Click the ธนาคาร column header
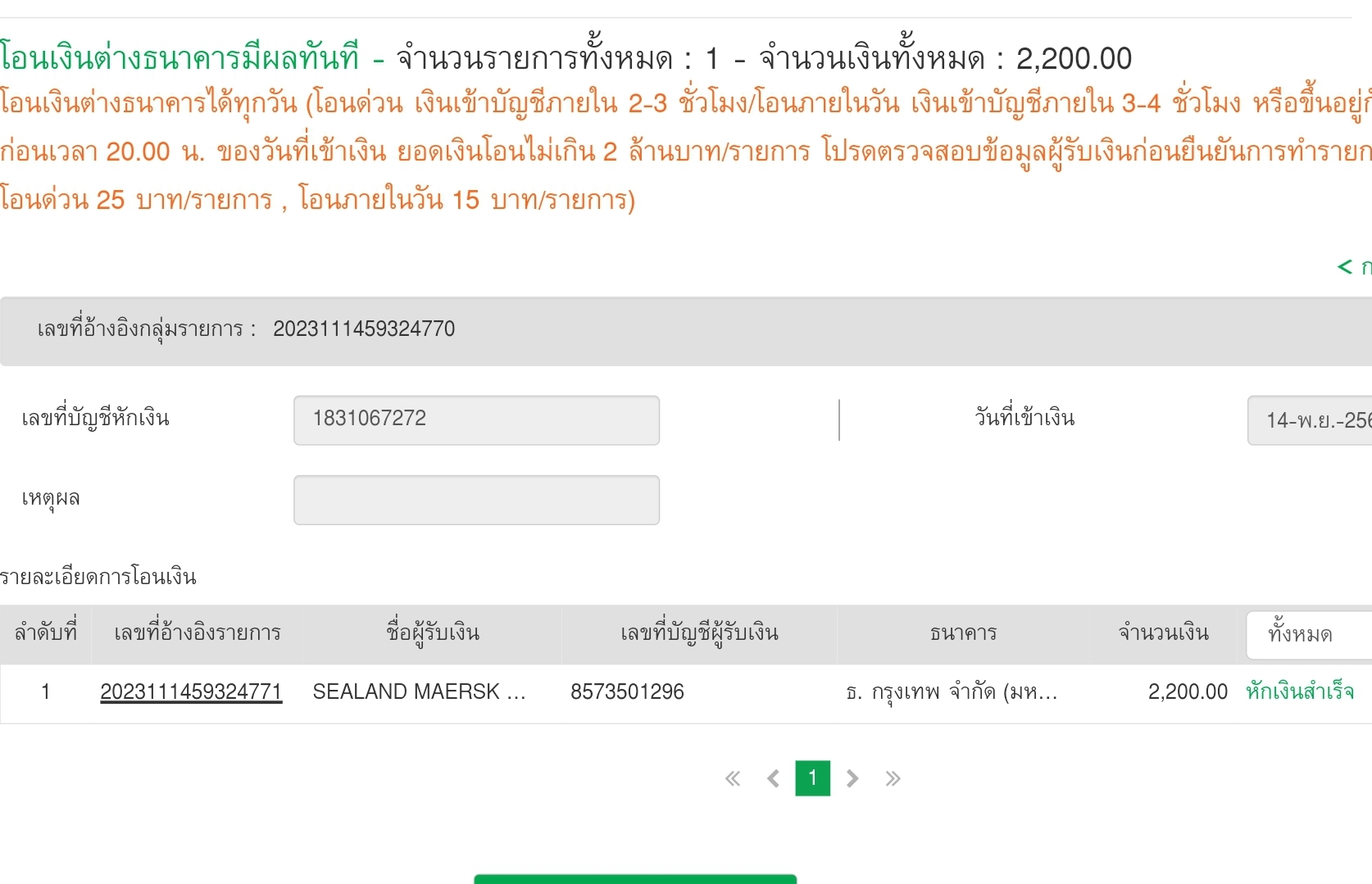The image size is (1372, 884). 963,633
